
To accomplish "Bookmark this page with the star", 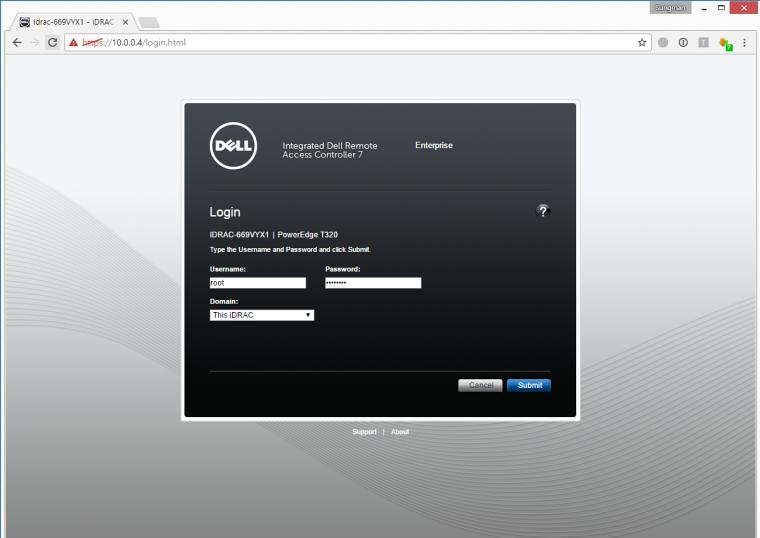I will click(642, 43).
